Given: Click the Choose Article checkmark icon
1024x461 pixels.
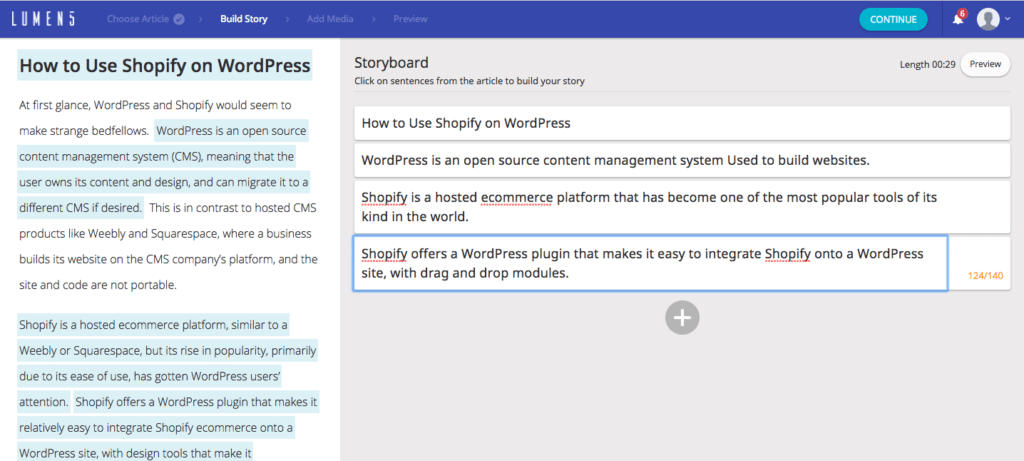Looking at the screenshot, I should pos(179,19).
